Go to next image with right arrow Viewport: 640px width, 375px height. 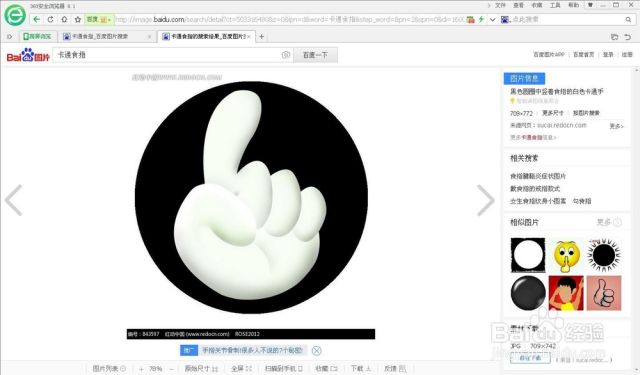pos(486,200)
